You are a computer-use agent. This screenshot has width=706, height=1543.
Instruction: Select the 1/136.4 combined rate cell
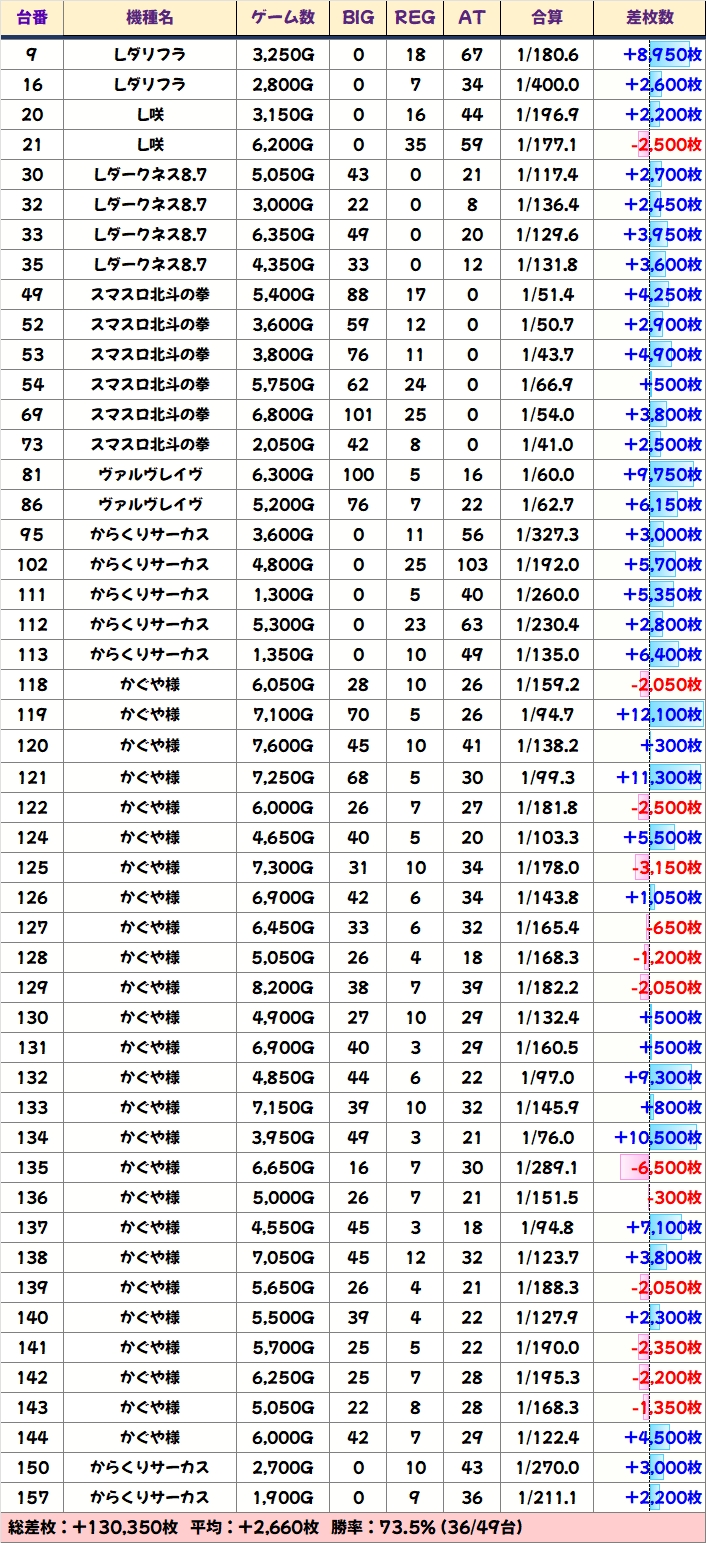click(x=547, y=204)
